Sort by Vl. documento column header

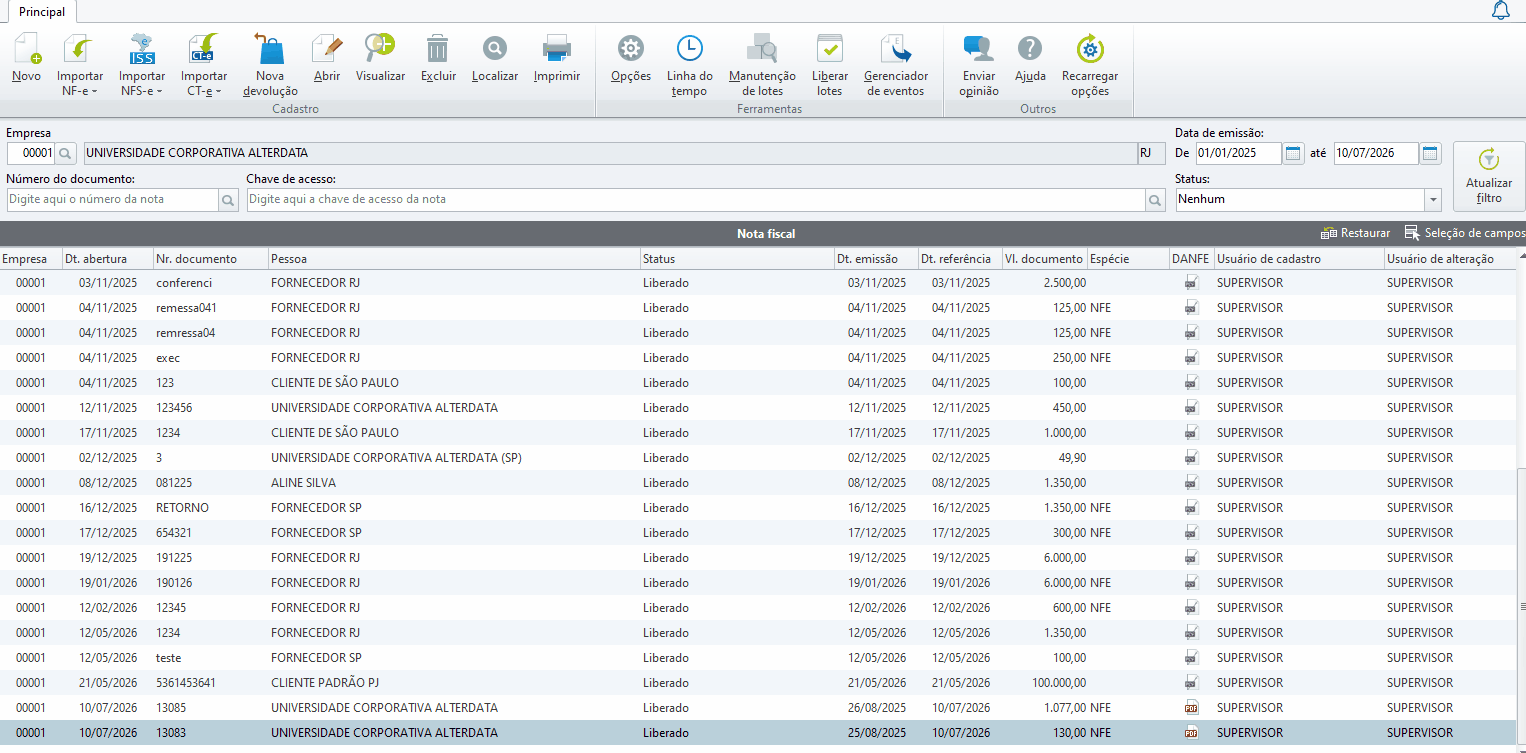(1044, 259)
